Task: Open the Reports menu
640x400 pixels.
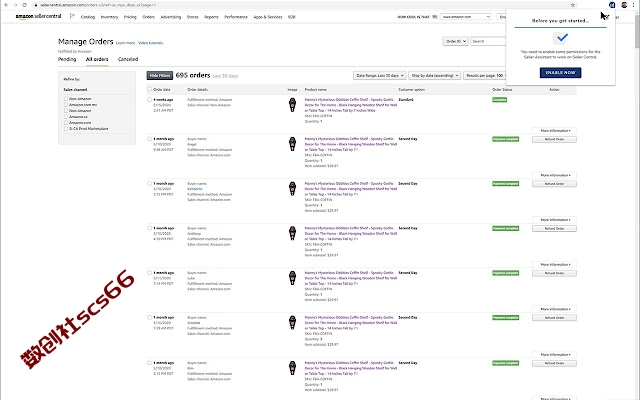Action: click(211, 17)
